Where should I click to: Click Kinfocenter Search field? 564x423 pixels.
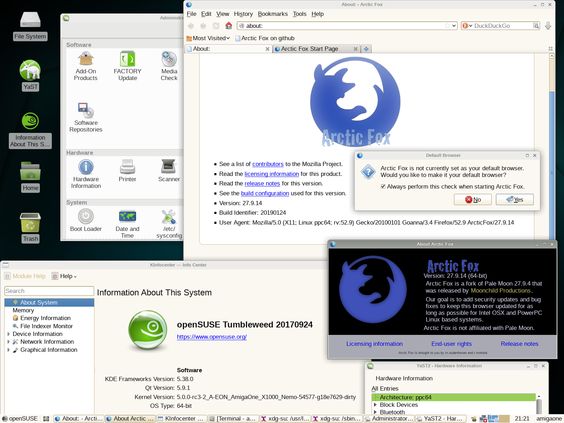pos(49,291)
